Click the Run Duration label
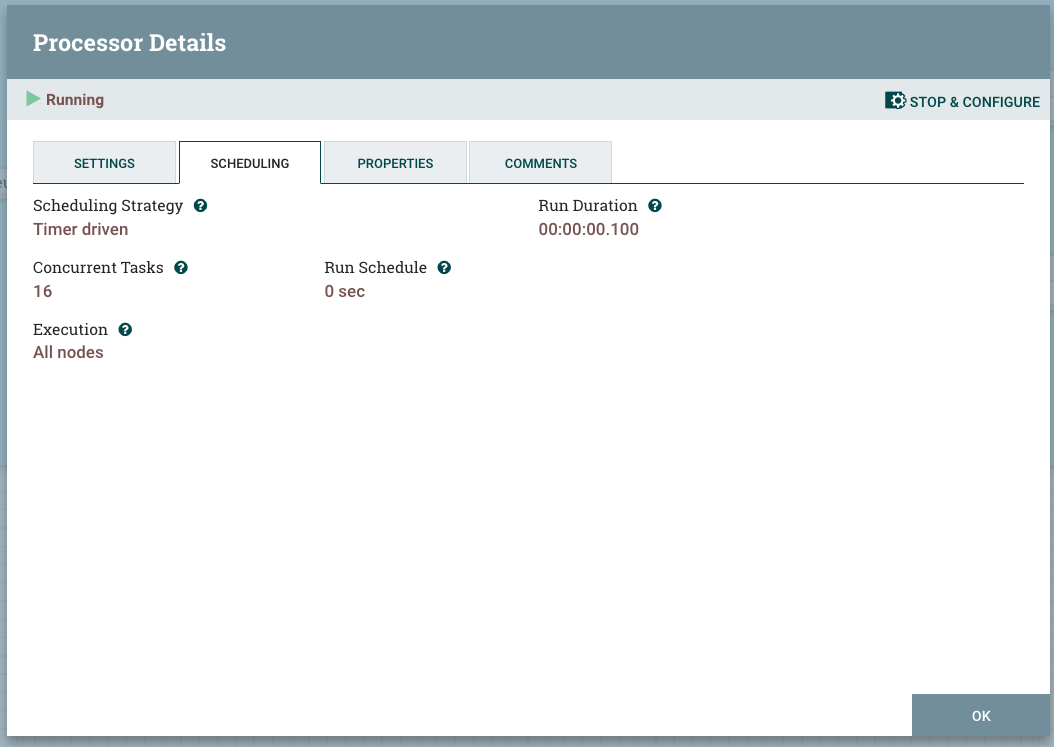 tap(587, 206)
